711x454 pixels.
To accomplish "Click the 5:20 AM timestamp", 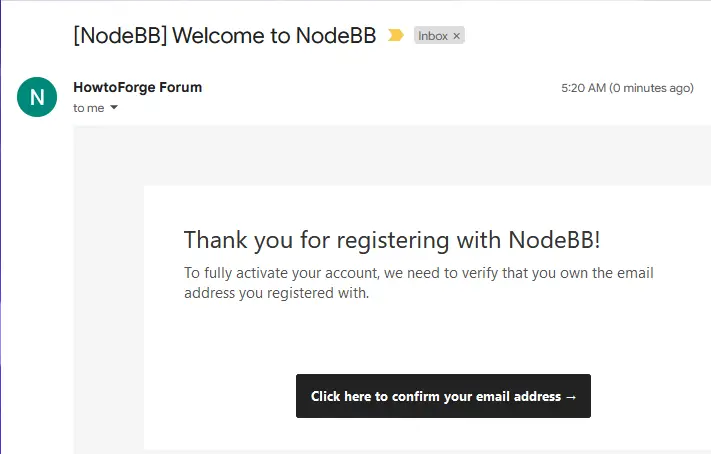I will (584, 88).
